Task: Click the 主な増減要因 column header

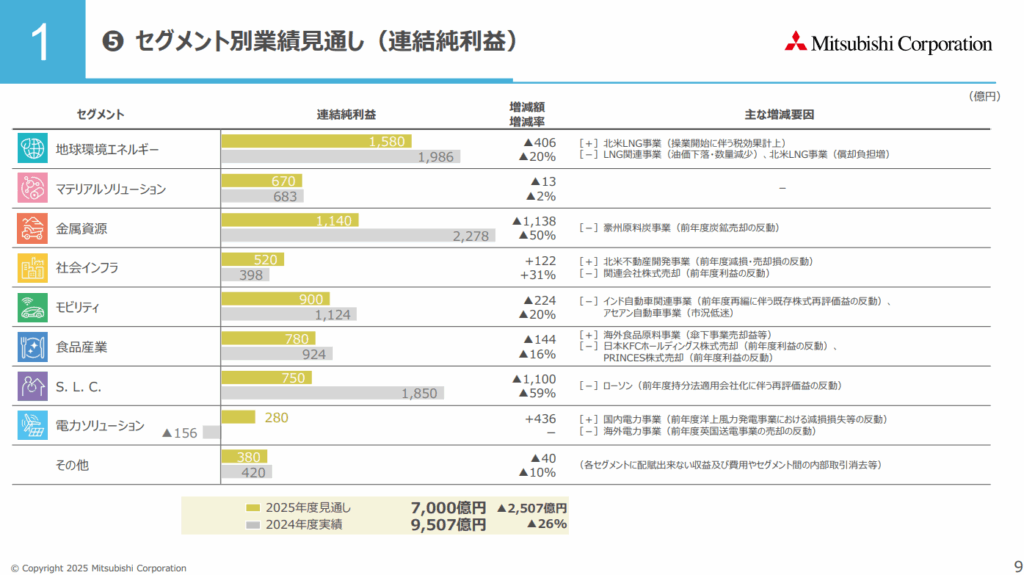Action: tap(779, 114)
